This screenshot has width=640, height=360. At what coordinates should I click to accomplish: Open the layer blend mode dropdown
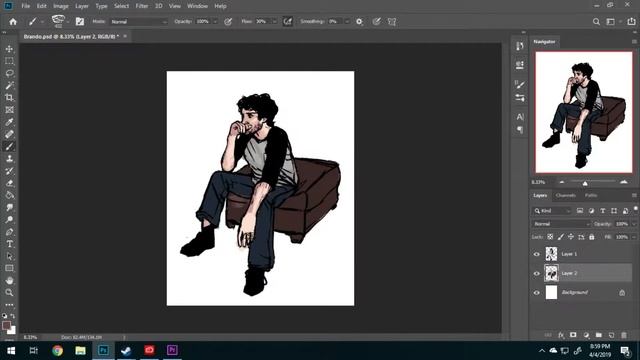coord(561,224)
